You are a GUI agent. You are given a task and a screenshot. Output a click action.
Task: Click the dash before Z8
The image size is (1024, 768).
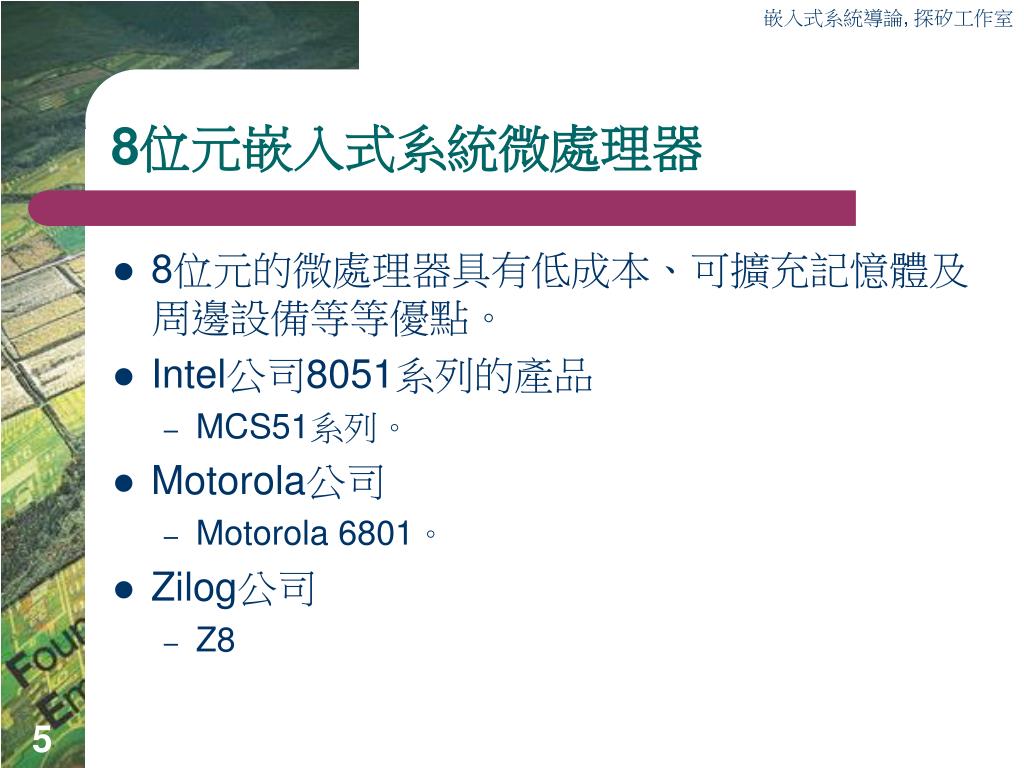pyautogui.click(x=171, y=644)
